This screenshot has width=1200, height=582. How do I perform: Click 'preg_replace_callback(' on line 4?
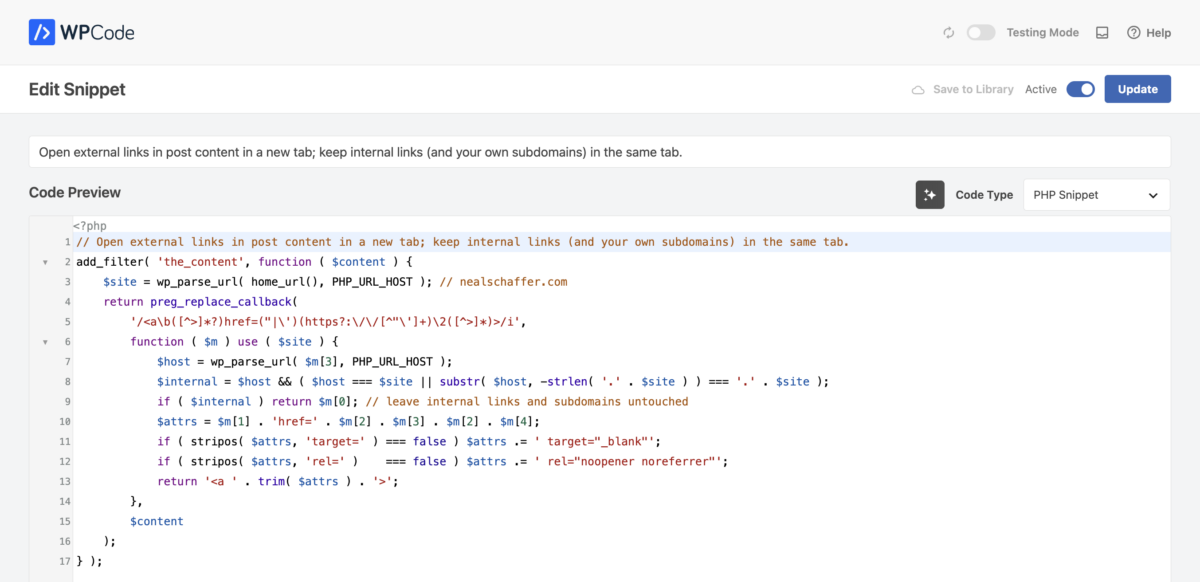224,302
